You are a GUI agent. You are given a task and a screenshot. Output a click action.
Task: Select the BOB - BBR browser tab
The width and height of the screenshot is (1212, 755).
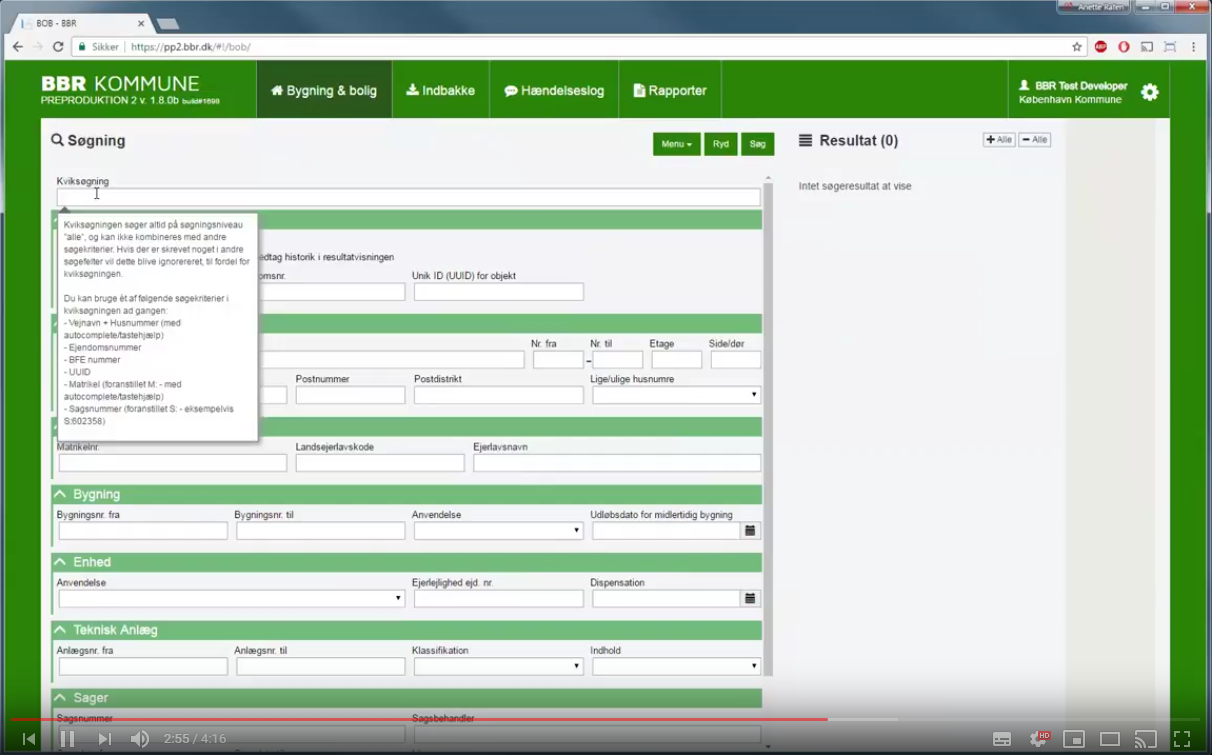tap(80, 22)
